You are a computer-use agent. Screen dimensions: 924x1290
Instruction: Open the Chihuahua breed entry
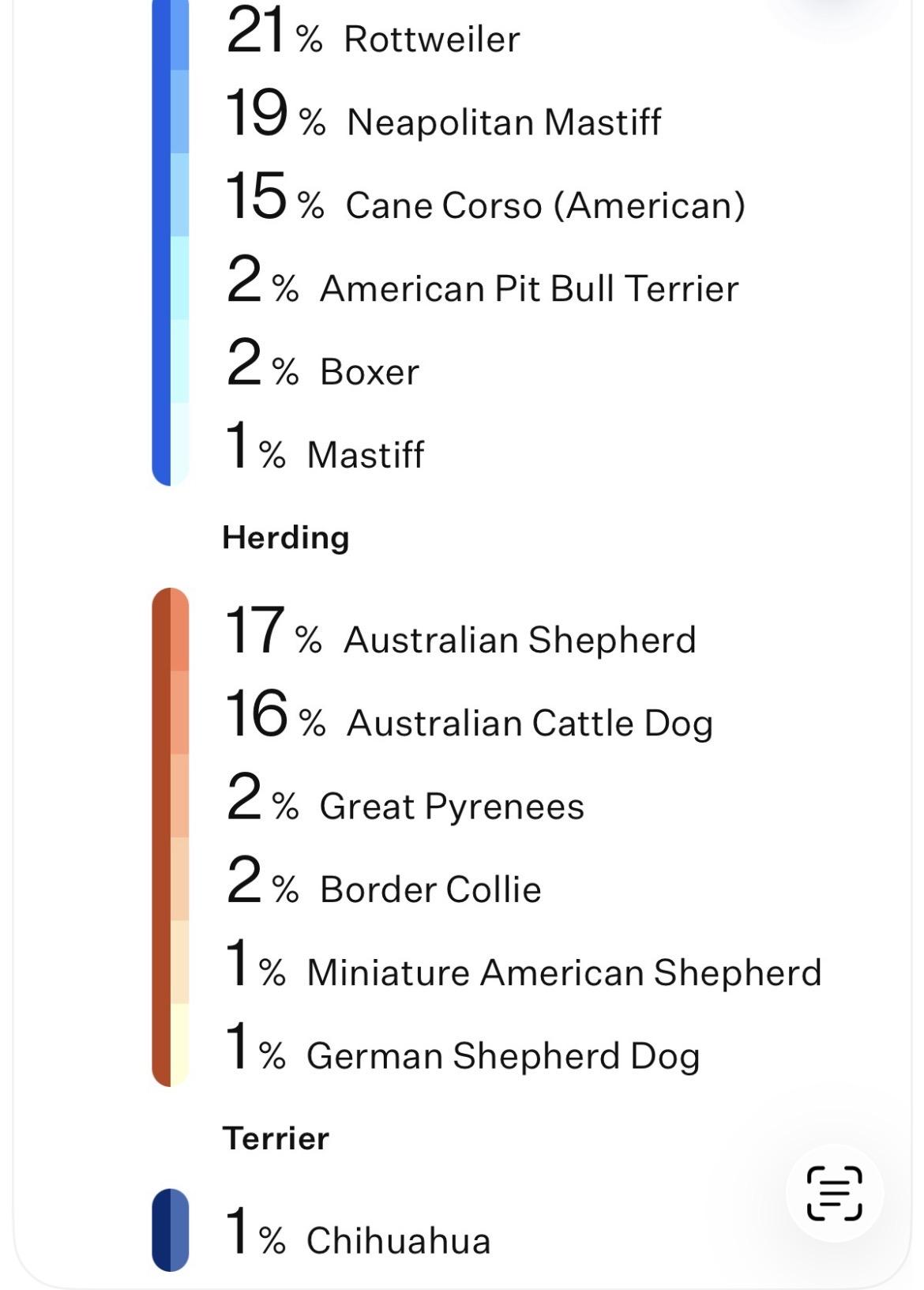(x=398, y=1239)
